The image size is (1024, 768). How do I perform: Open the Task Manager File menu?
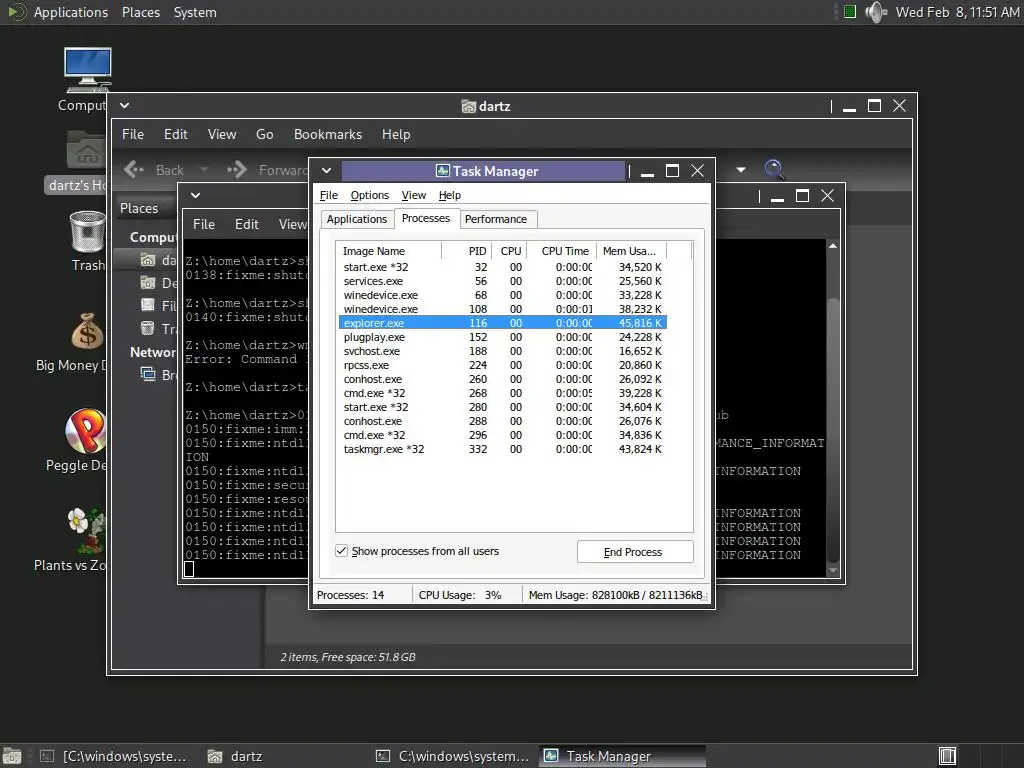(328, 195)
